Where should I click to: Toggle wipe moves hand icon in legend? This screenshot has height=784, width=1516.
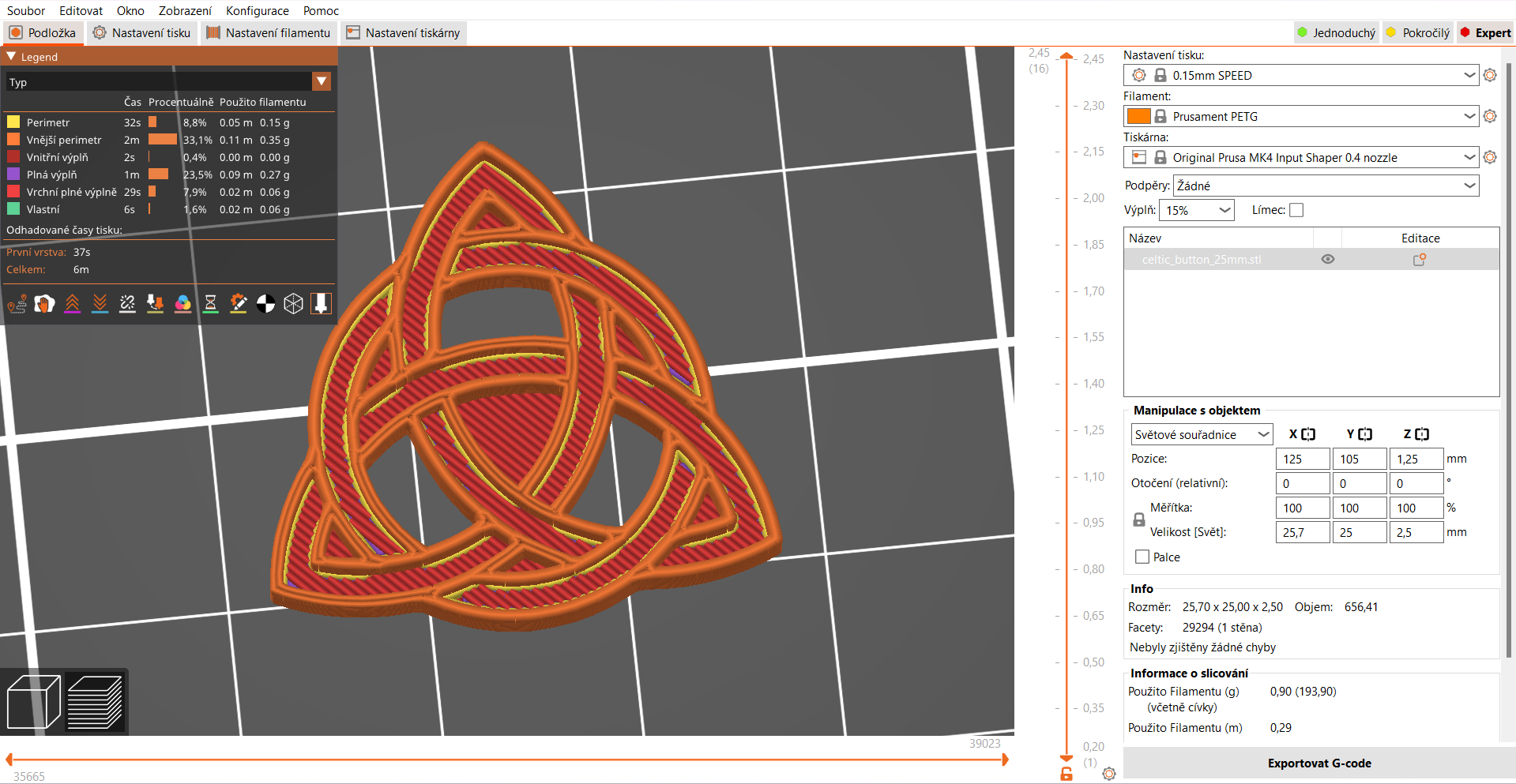(x=45, y=304)
